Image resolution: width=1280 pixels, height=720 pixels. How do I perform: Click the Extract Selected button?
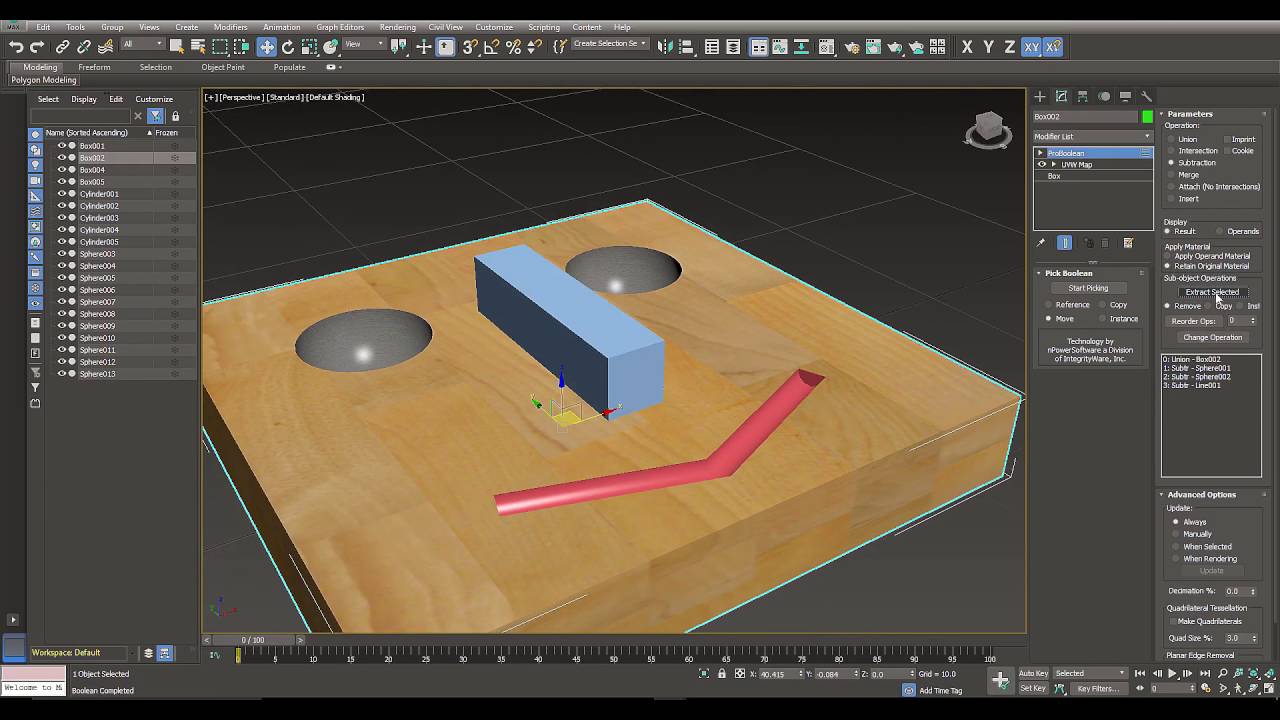(1212, 292)
